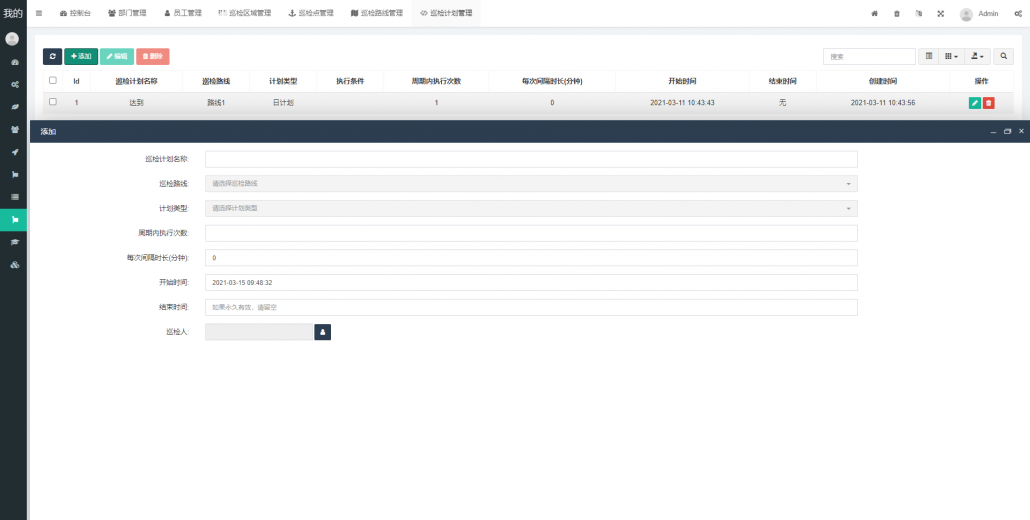The image size is (1030, 520).
Task: Click the magnifier search button beside search box
Action: click(x=1003, y=57)
